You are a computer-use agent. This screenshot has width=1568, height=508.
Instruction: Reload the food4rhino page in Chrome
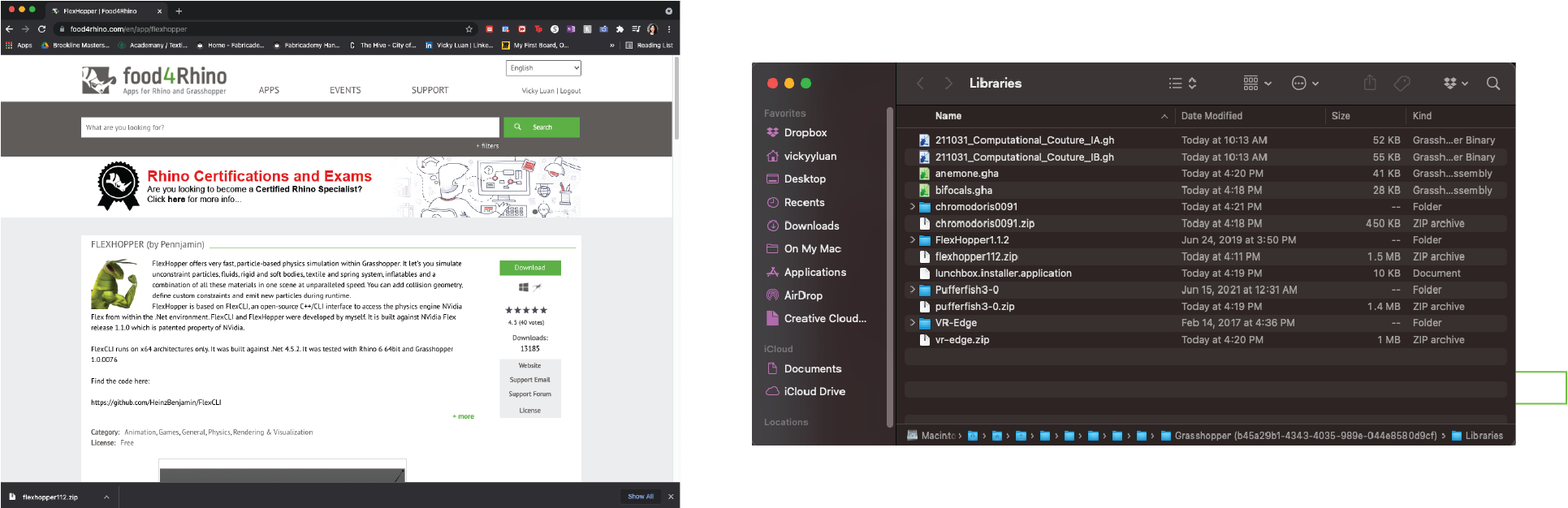pos(41,29)
